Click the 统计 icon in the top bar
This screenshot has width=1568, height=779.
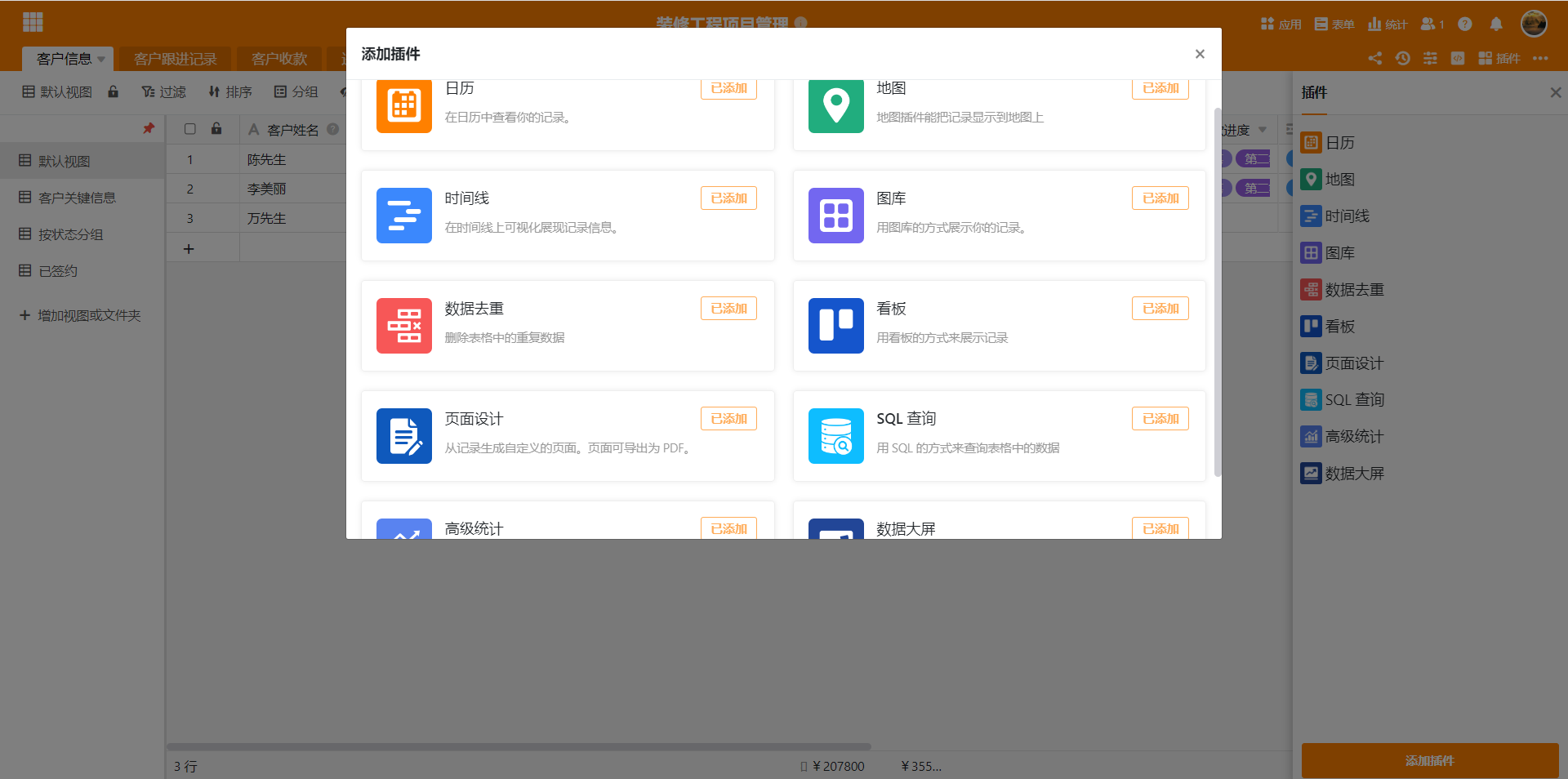[x=1373, y=24]
